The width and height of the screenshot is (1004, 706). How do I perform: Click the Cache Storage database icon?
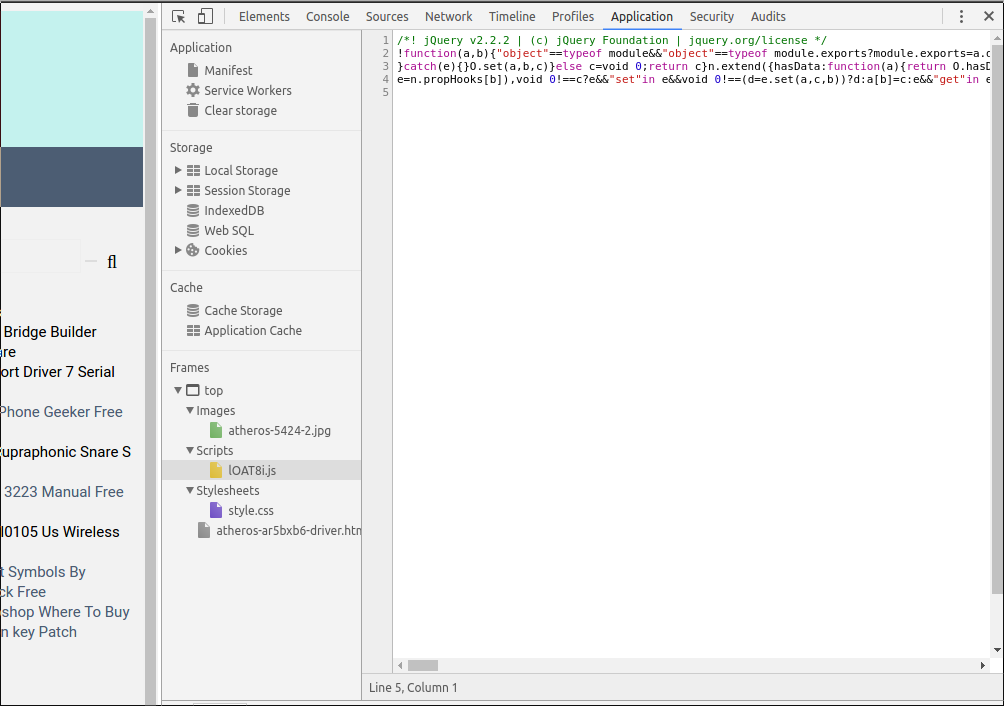click(193, 310)
